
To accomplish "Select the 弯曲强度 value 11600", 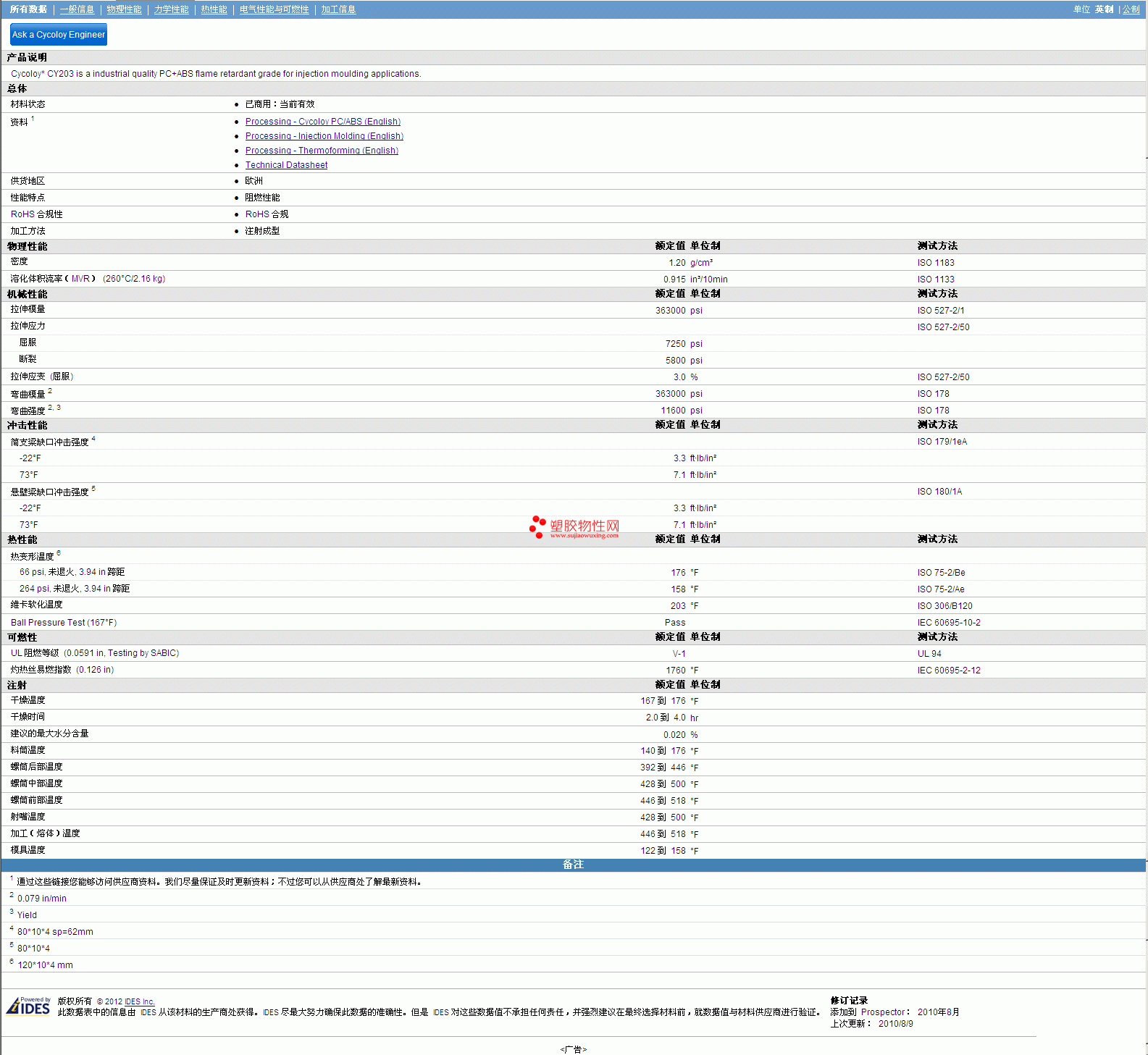I will [x=673, y=411].
